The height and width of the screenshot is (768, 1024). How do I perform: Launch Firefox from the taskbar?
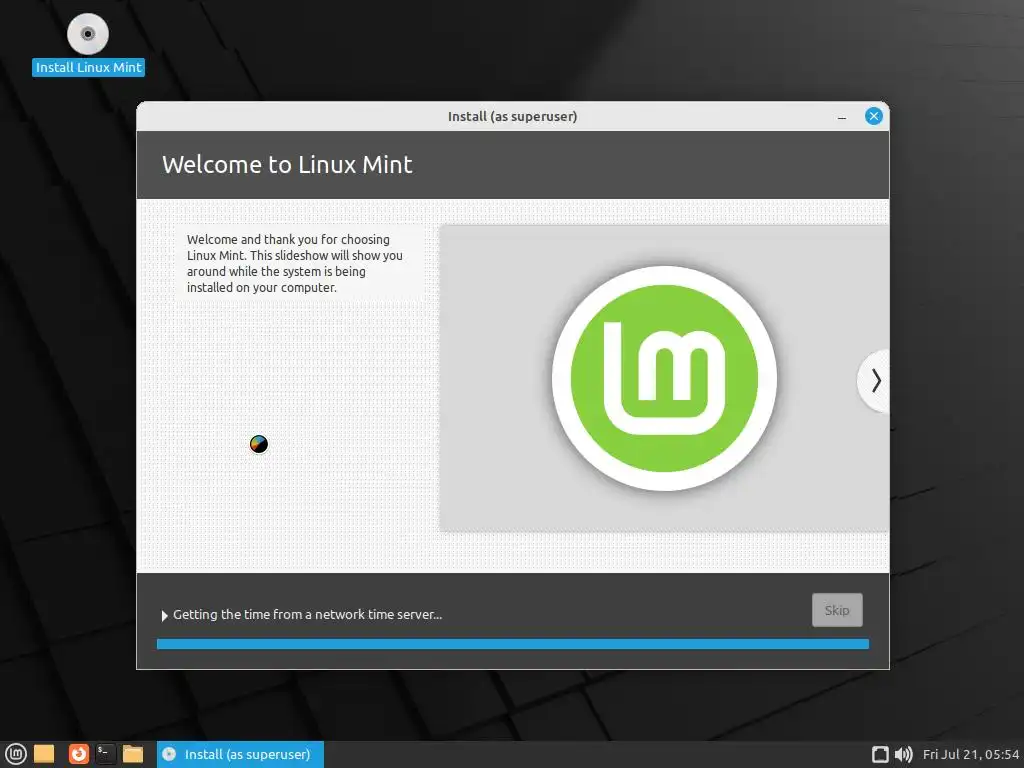(79, 754)
